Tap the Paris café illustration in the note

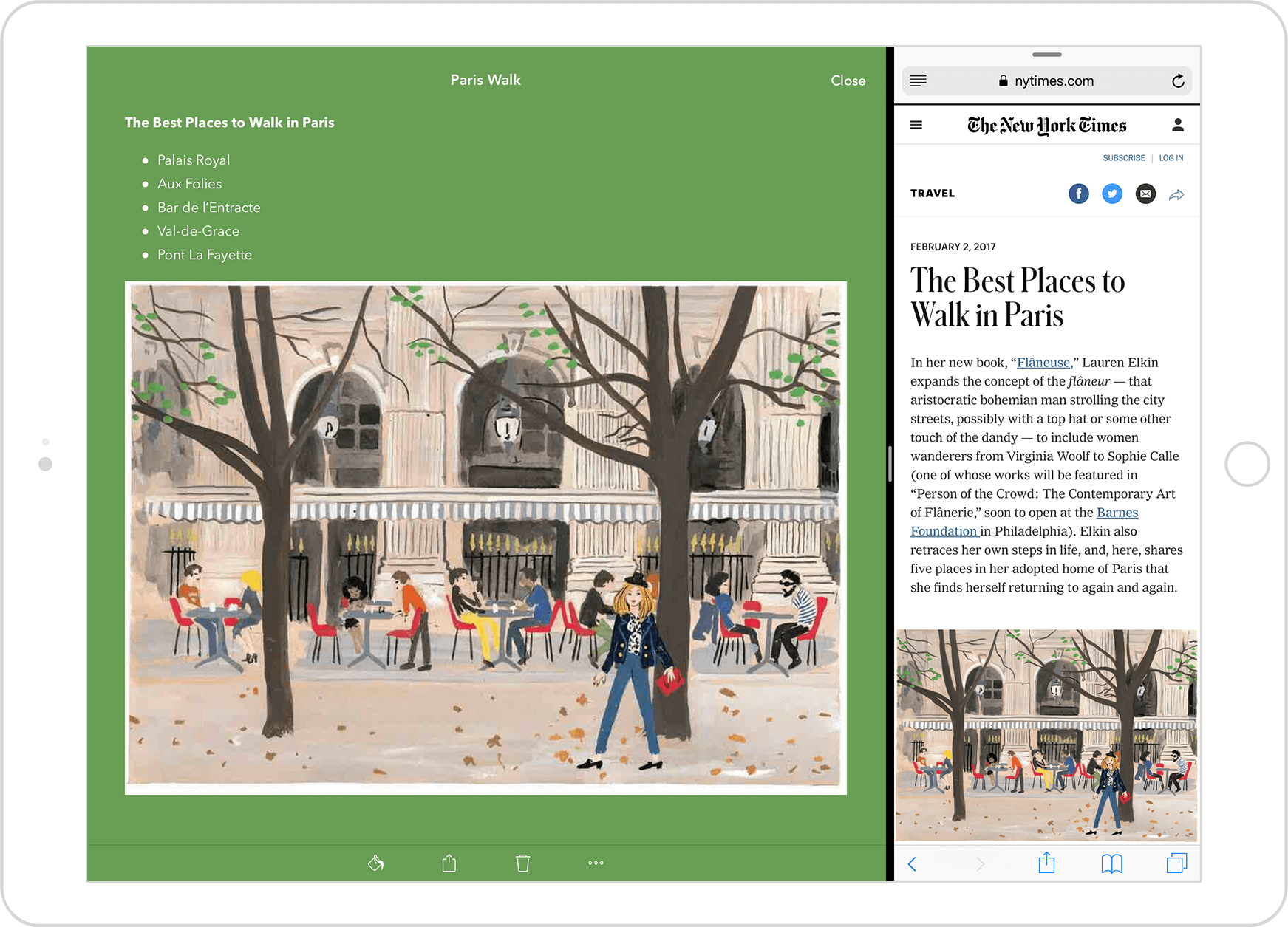[x=485, y=538]
